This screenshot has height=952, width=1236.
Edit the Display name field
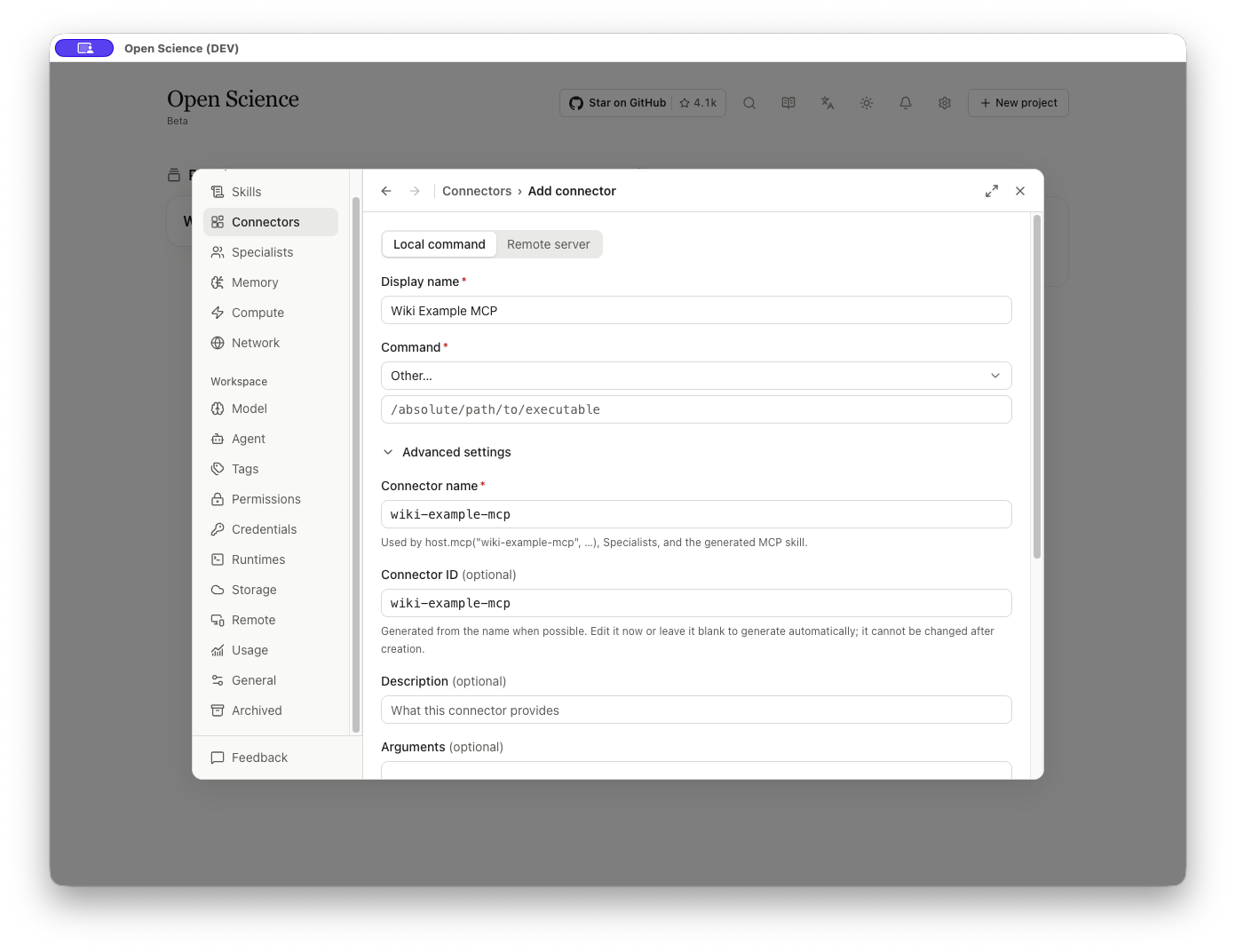point(696,310)
